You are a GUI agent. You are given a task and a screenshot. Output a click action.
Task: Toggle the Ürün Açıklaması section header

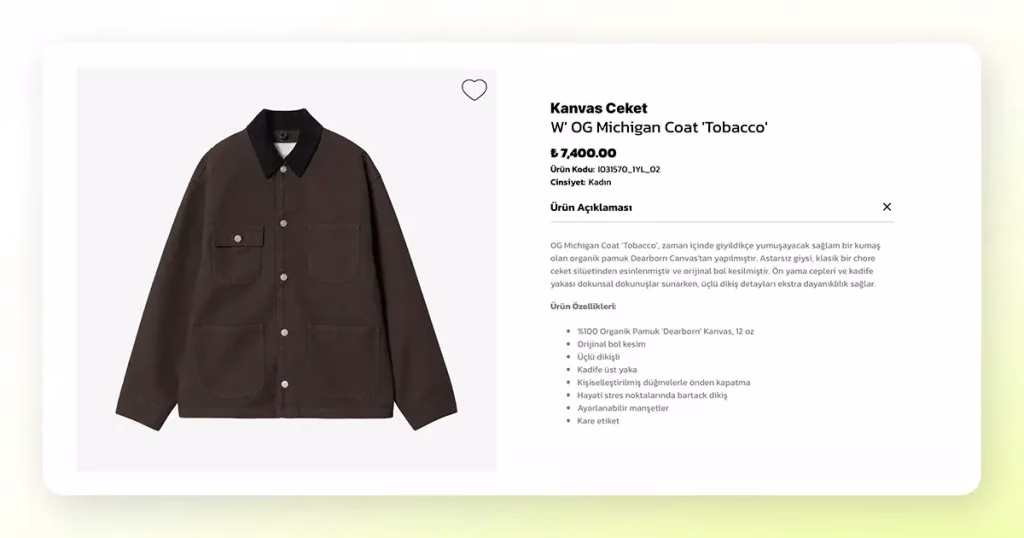(x=722, y=208)
